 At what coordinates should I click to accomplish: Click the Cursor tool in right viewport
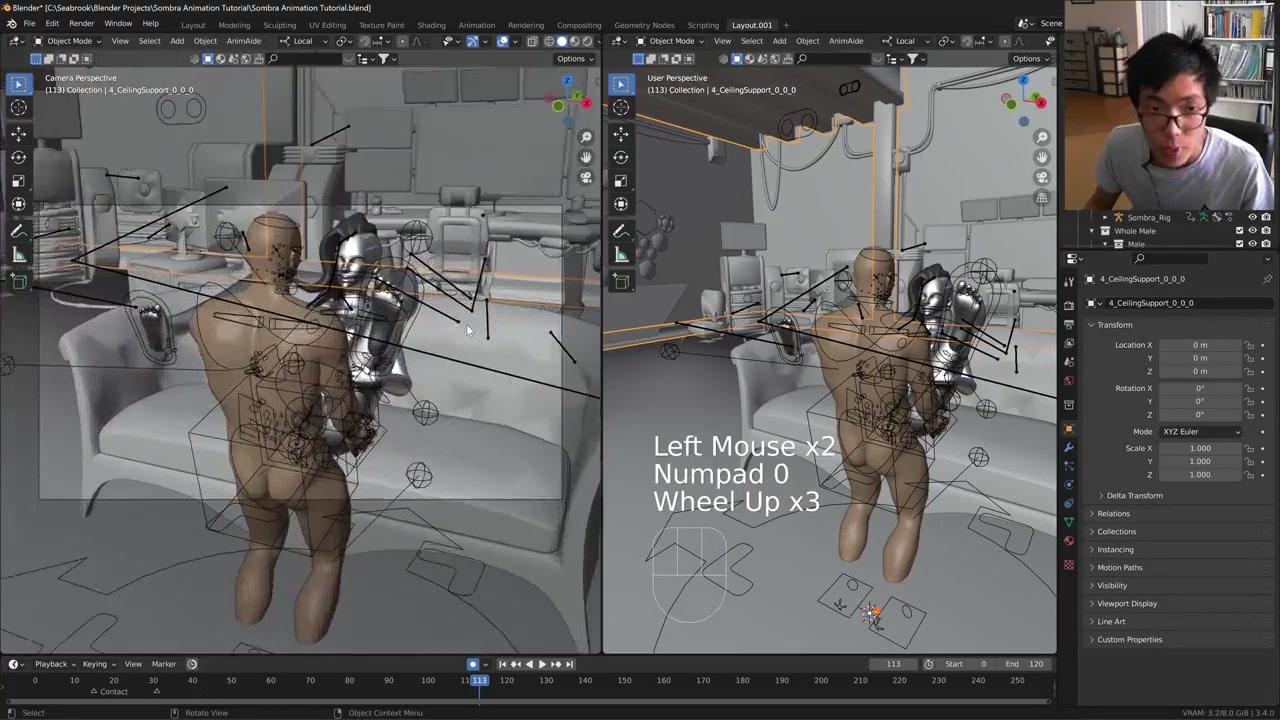[621, 108]
